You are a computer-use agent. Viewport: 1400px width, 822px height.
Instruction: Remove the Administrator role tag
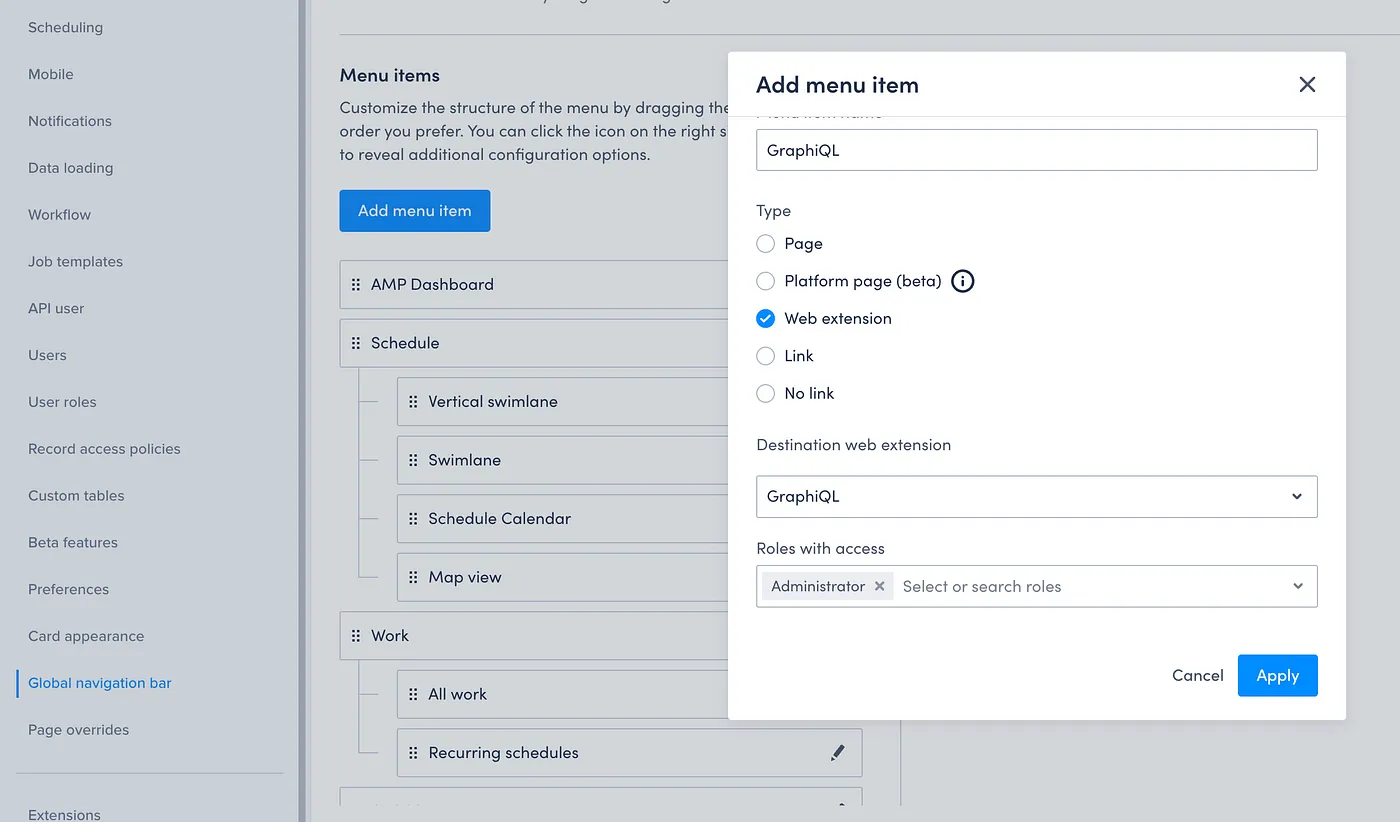tap(879, 587)
